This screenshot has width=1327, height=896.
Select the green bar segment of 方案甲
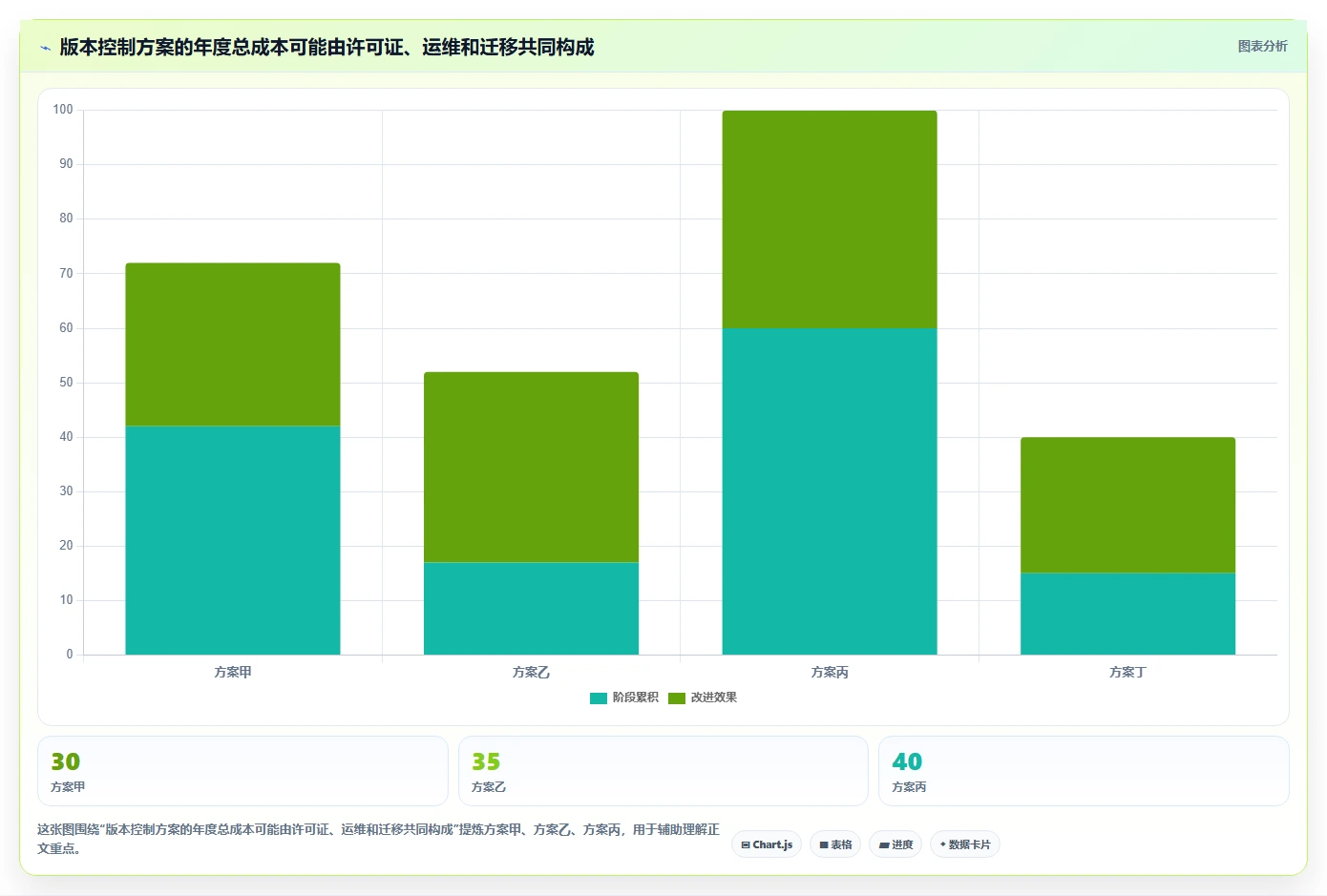233,344
